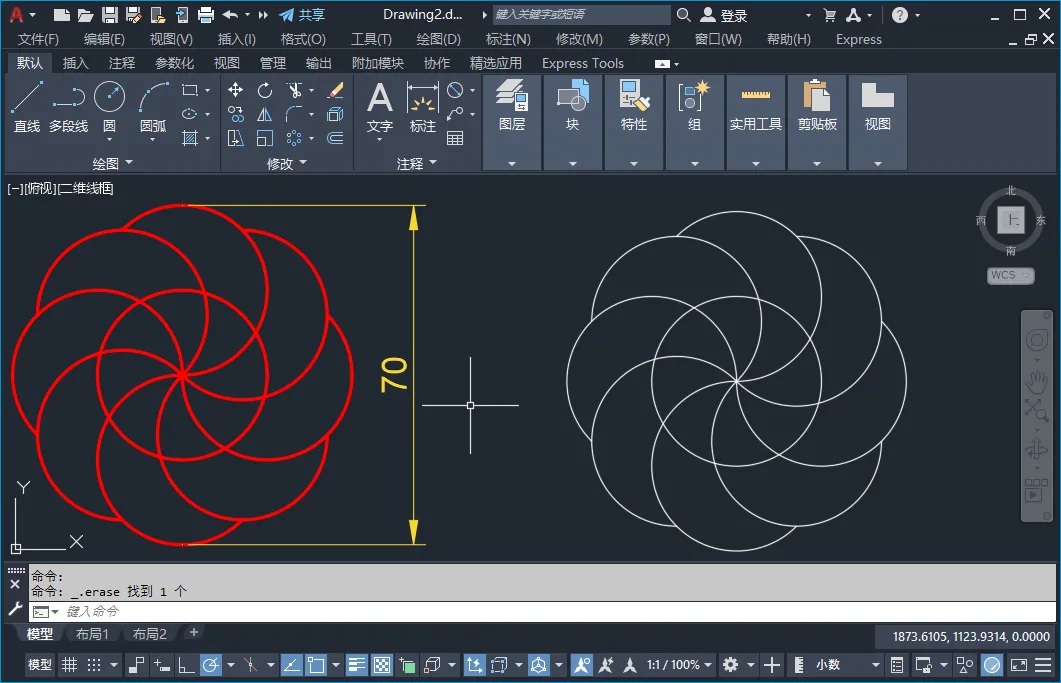
Task: Click the Explode tool icon
Action: coord(335,114)
